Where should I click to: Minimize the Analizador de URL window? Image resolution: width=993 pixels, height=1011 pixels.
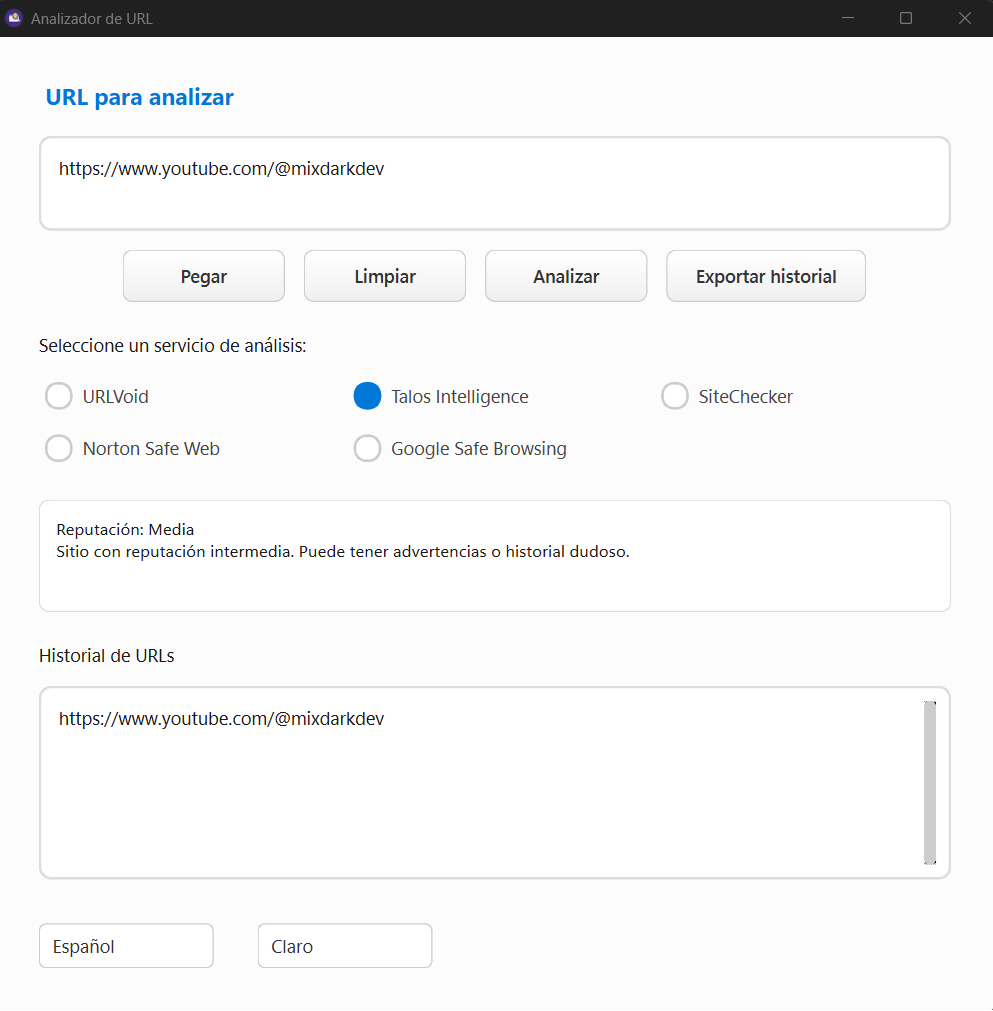(847, 18)
